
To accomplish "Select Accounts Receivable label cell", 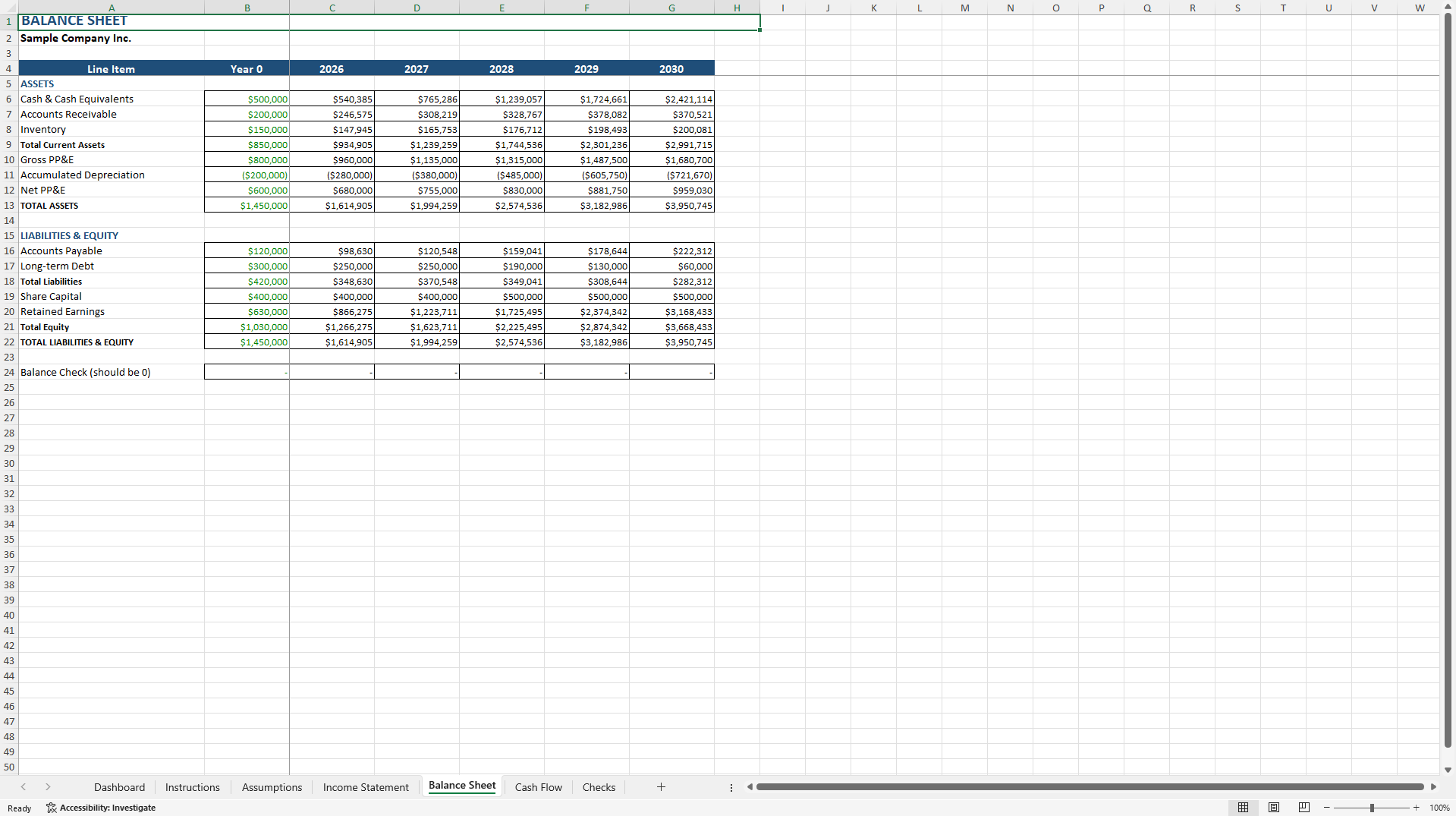I will (112, 114).
